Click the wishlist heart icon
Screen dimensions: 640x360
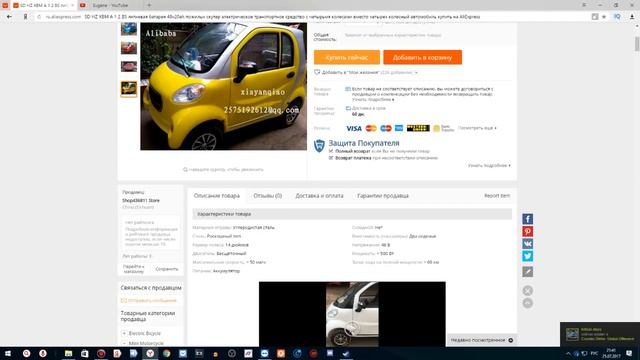tap(317, 72)
